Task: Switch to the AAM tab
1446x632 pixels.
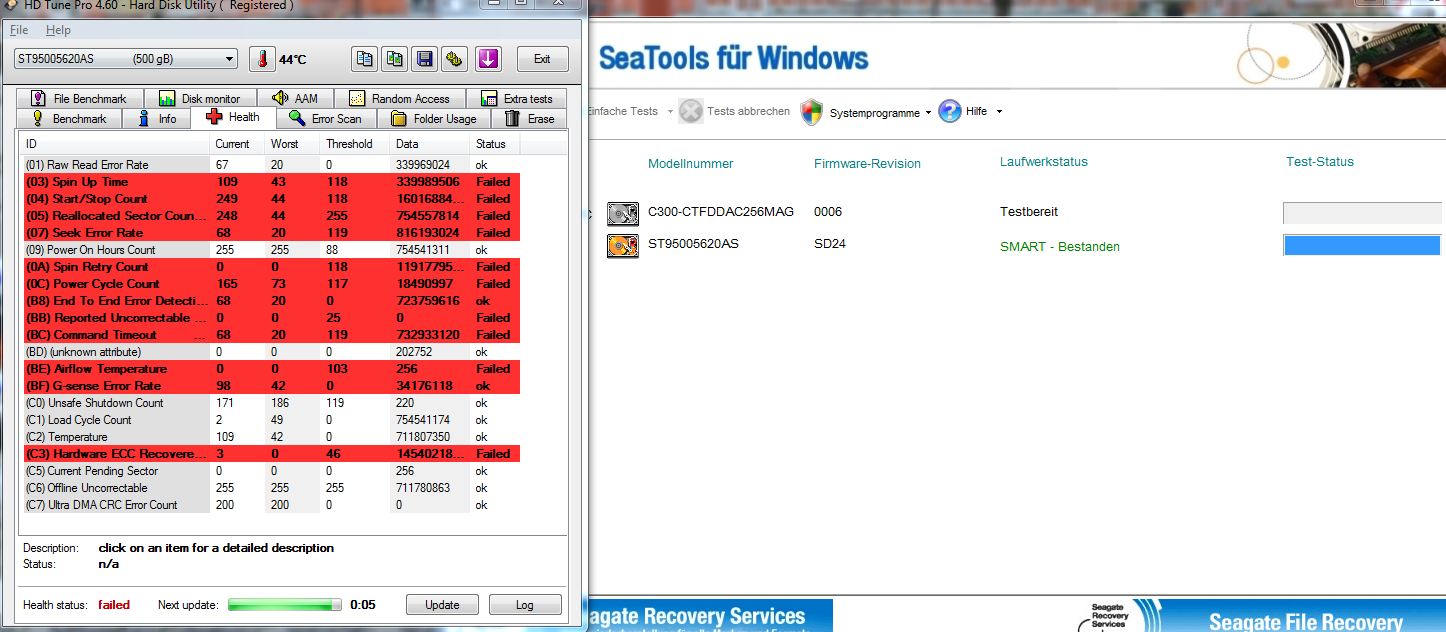Action: click(295, 98)
